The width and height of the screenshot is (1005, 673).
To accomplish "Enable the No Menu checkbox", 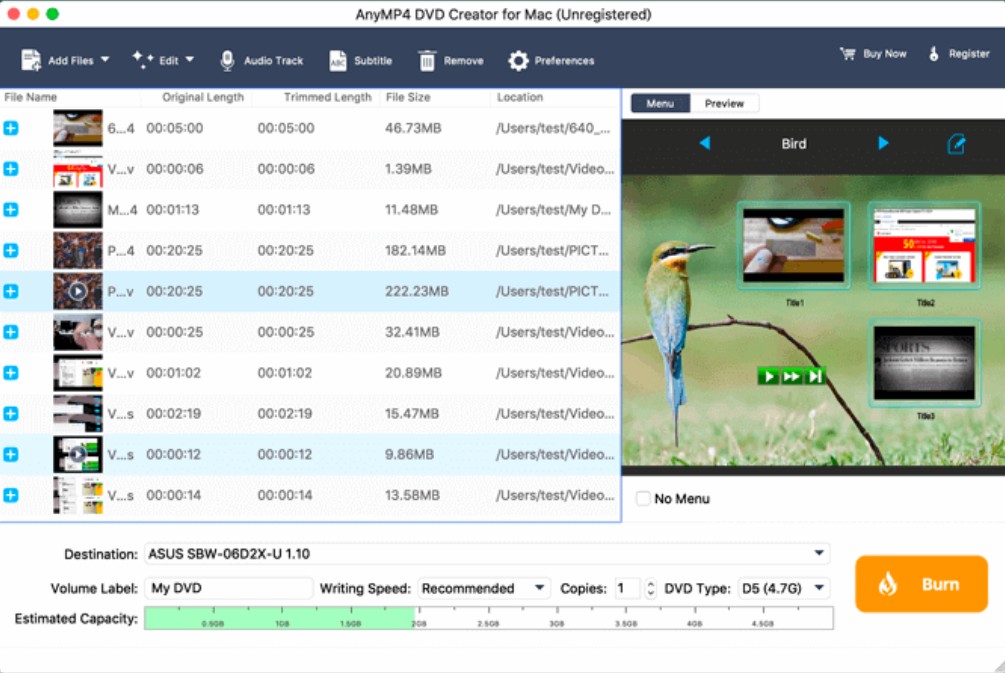I will [x=643, y=498].
